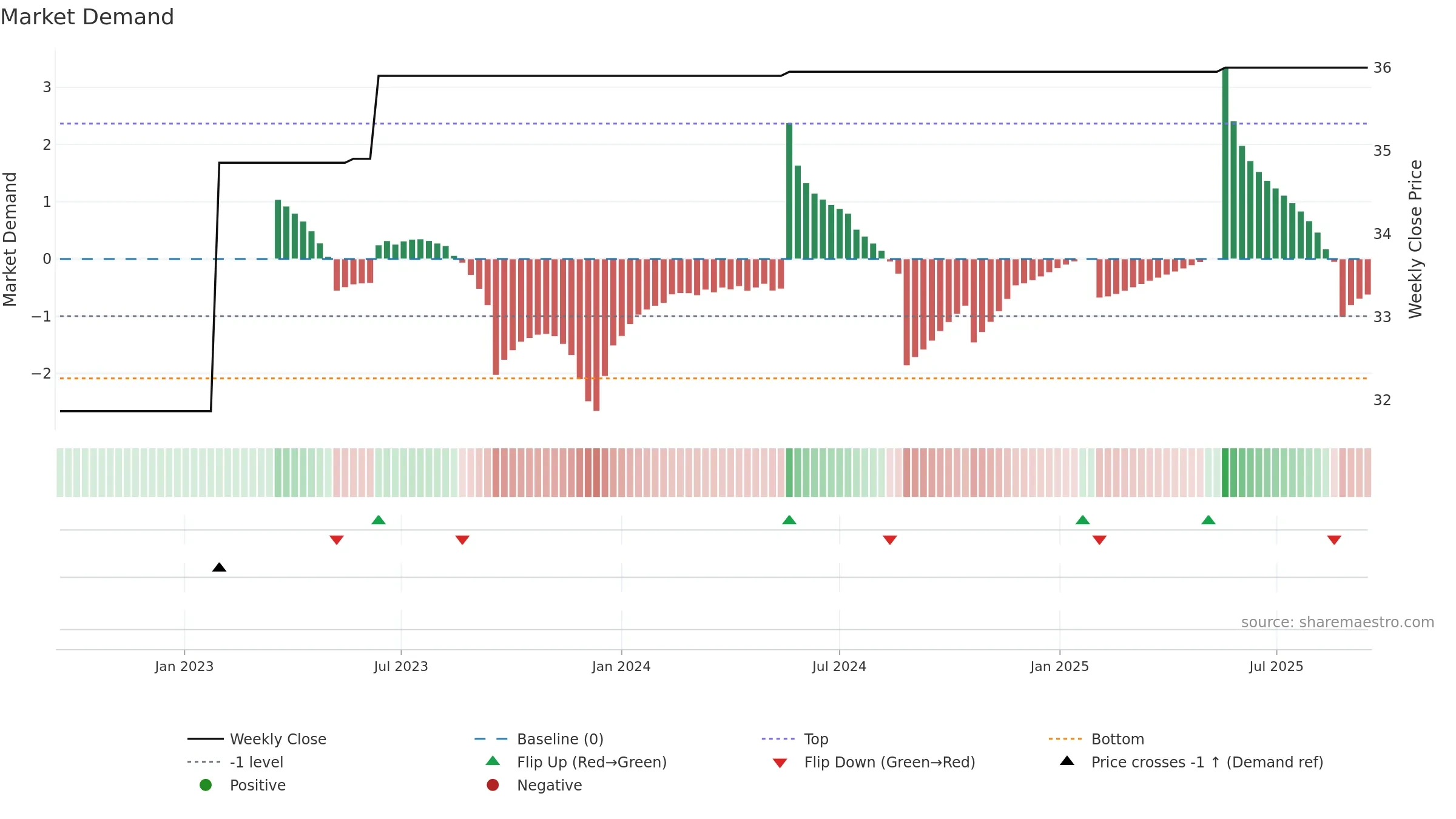Click the tallest green demand bar near May 2025

tap(1225, 163)
